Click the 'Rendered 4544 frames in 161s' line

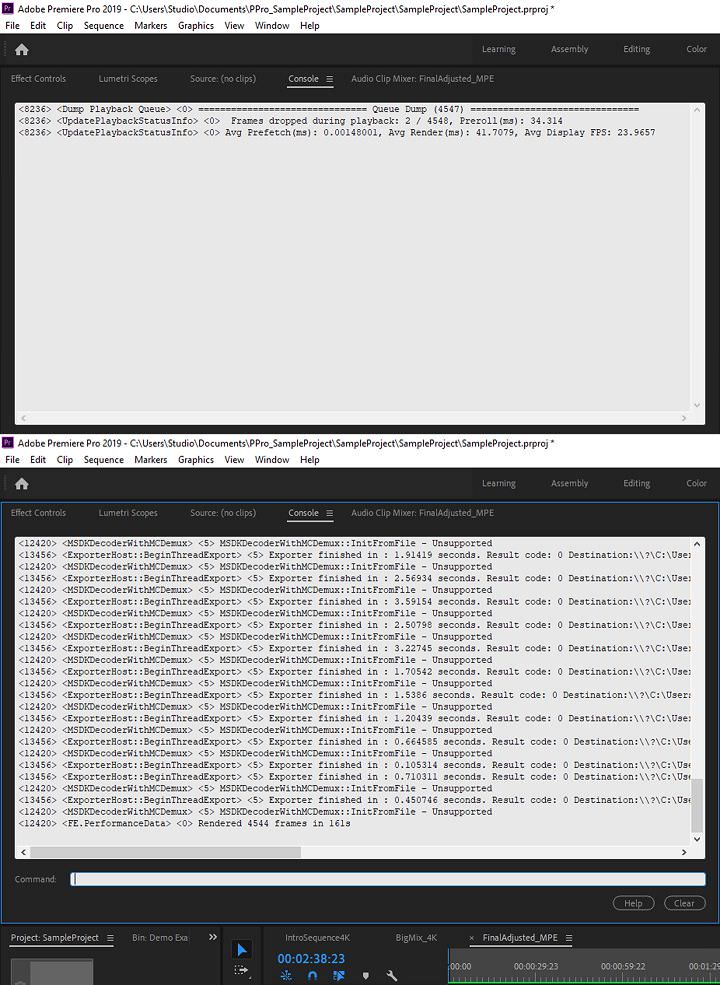pos(184,824)
